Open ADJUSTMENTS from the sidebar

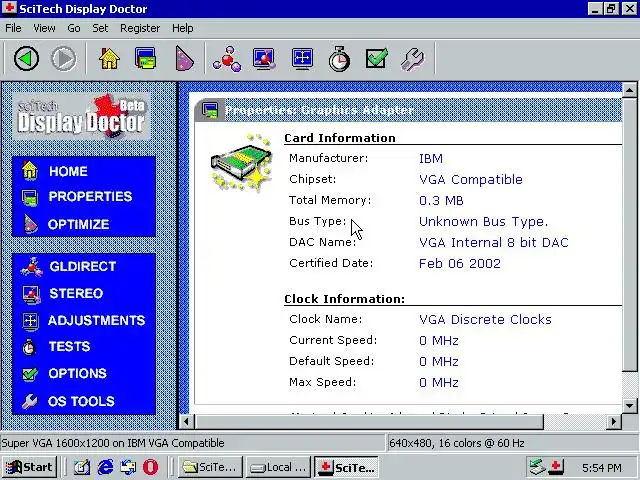pos(96,320)
